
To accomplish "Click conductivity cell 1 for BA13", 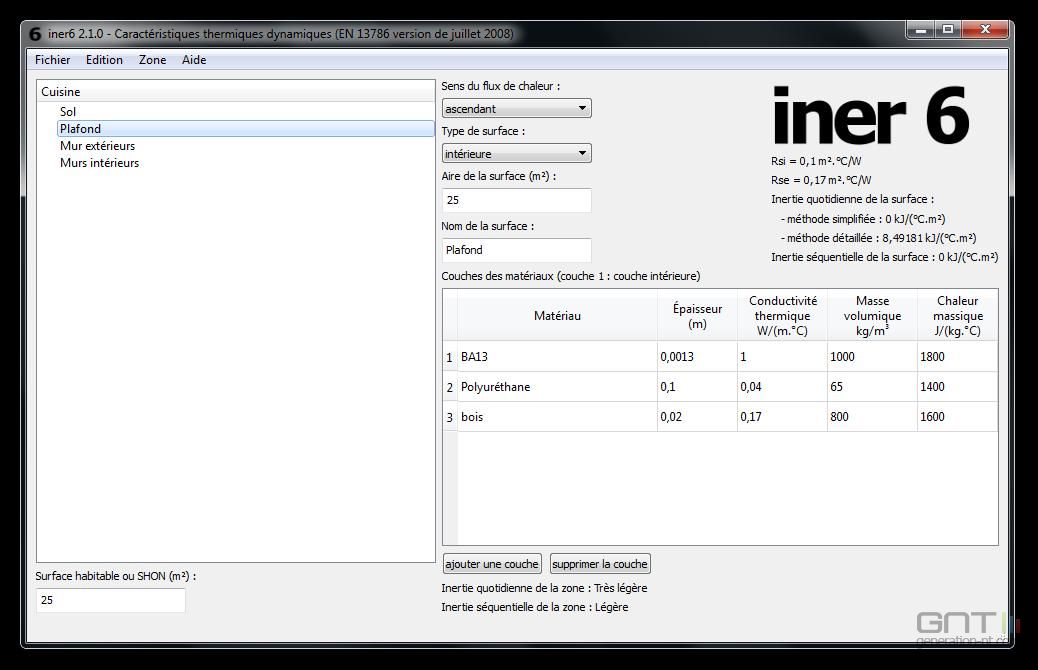I will pyautogui.click(x=782, y=357).
